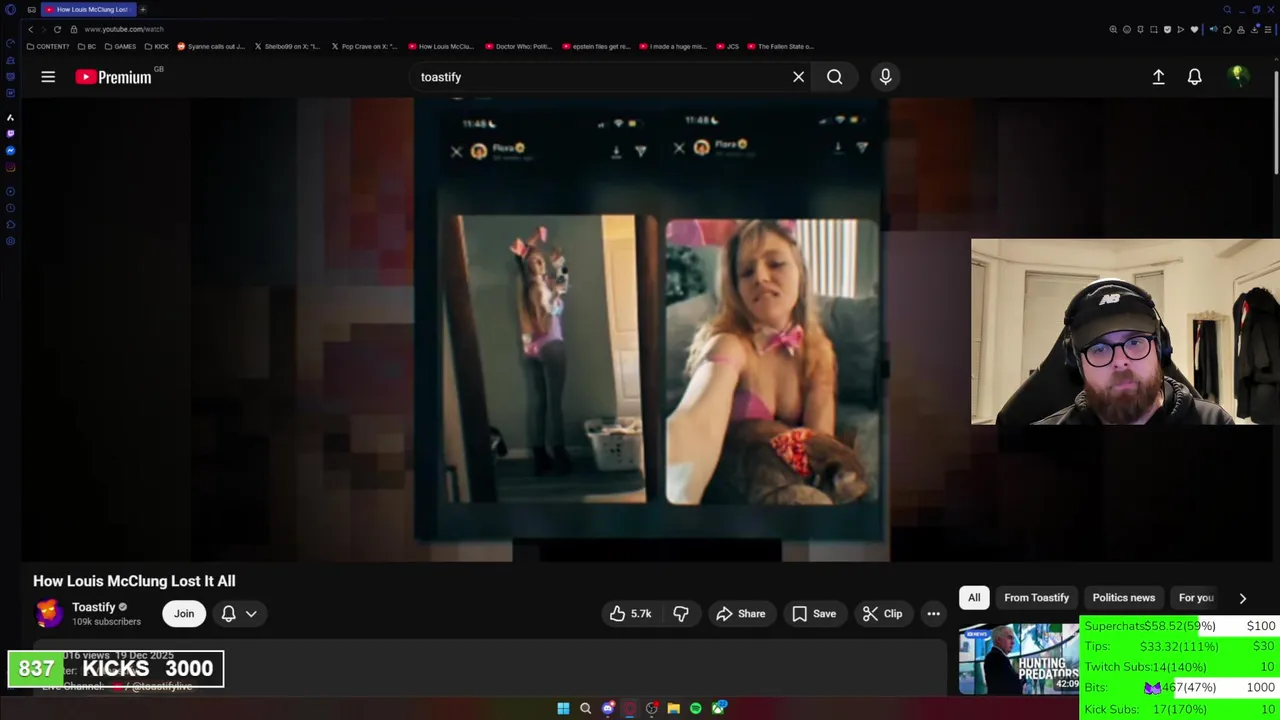
Task: Like the video with thumbs up
Action: [x=631, y=614]
